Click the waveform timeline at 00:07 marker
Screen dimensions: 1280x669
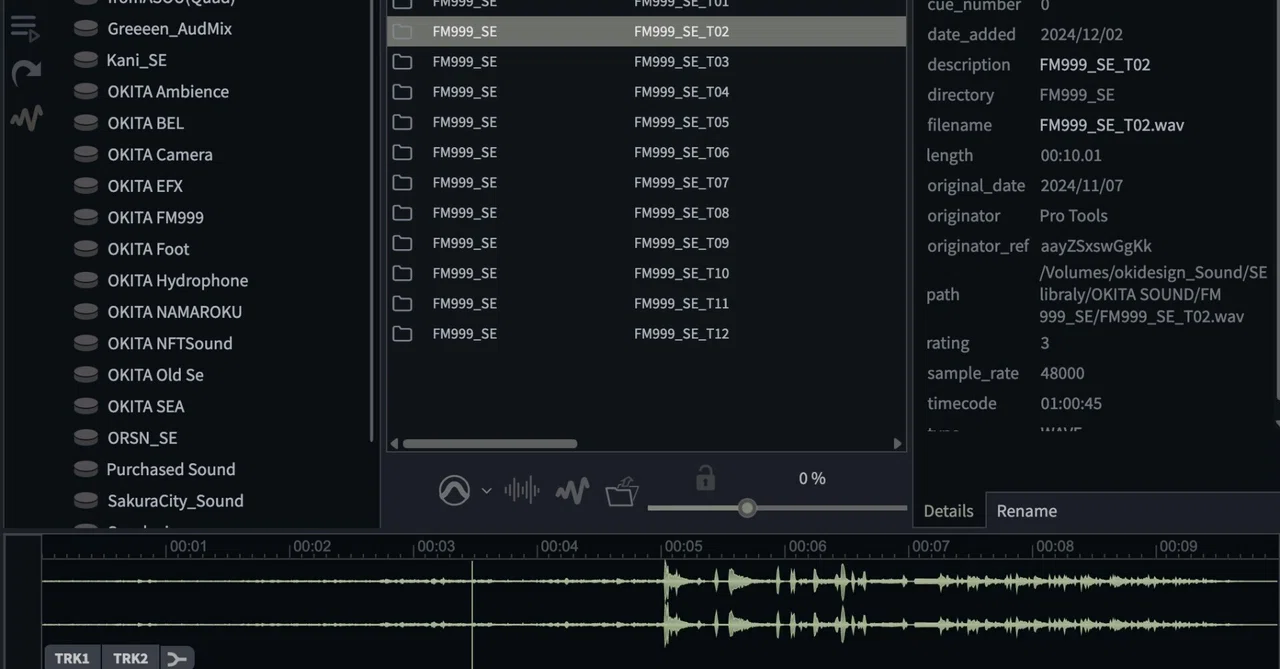pos(930,547)
